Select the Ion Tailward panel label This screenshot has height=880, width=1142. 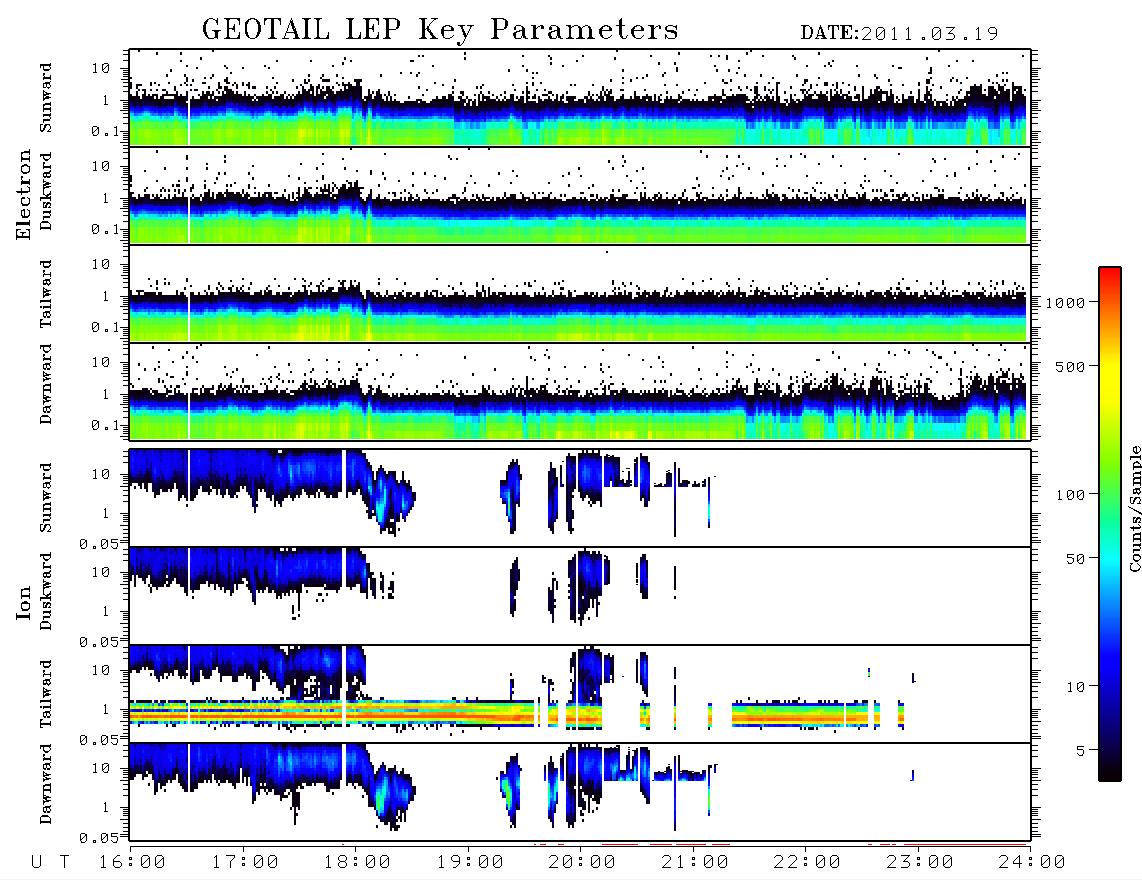(x=46, y=694)
